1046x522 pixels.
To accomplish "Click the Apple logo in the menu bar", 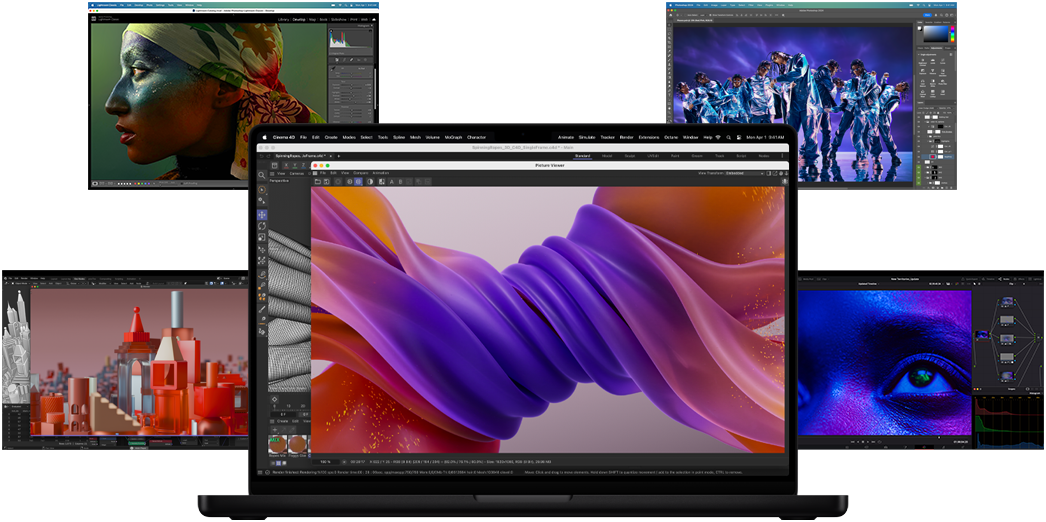I will coord(265,137).
